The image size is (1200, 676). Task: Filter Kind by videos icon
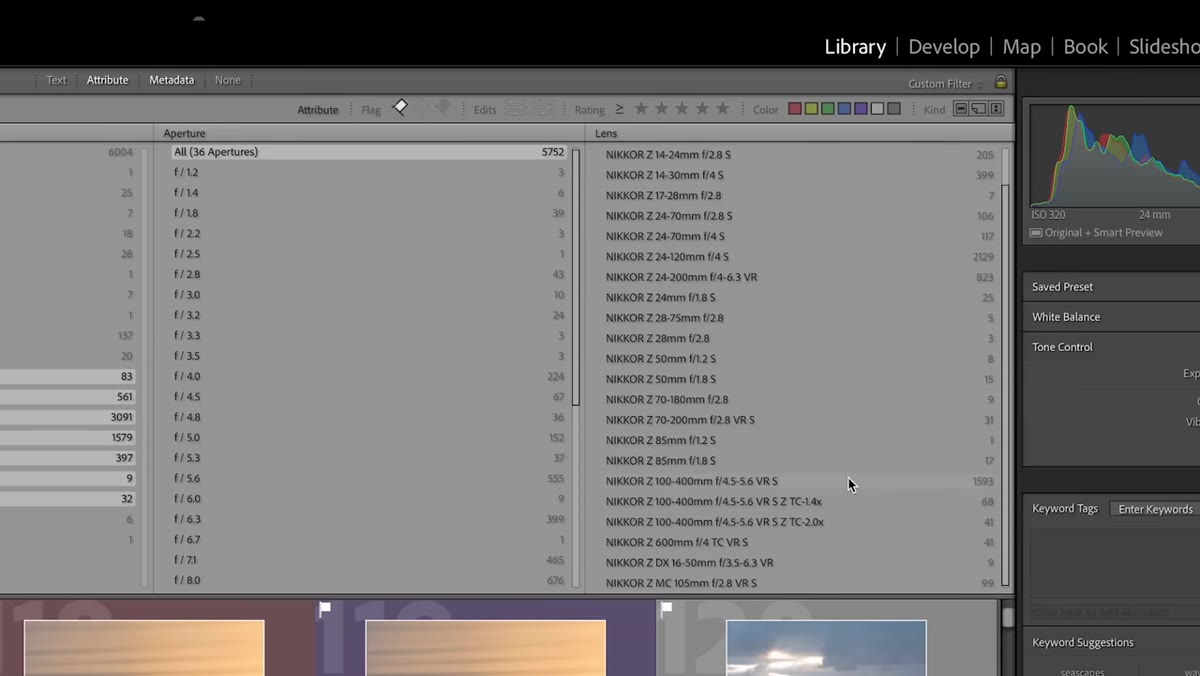coord(996,109)
